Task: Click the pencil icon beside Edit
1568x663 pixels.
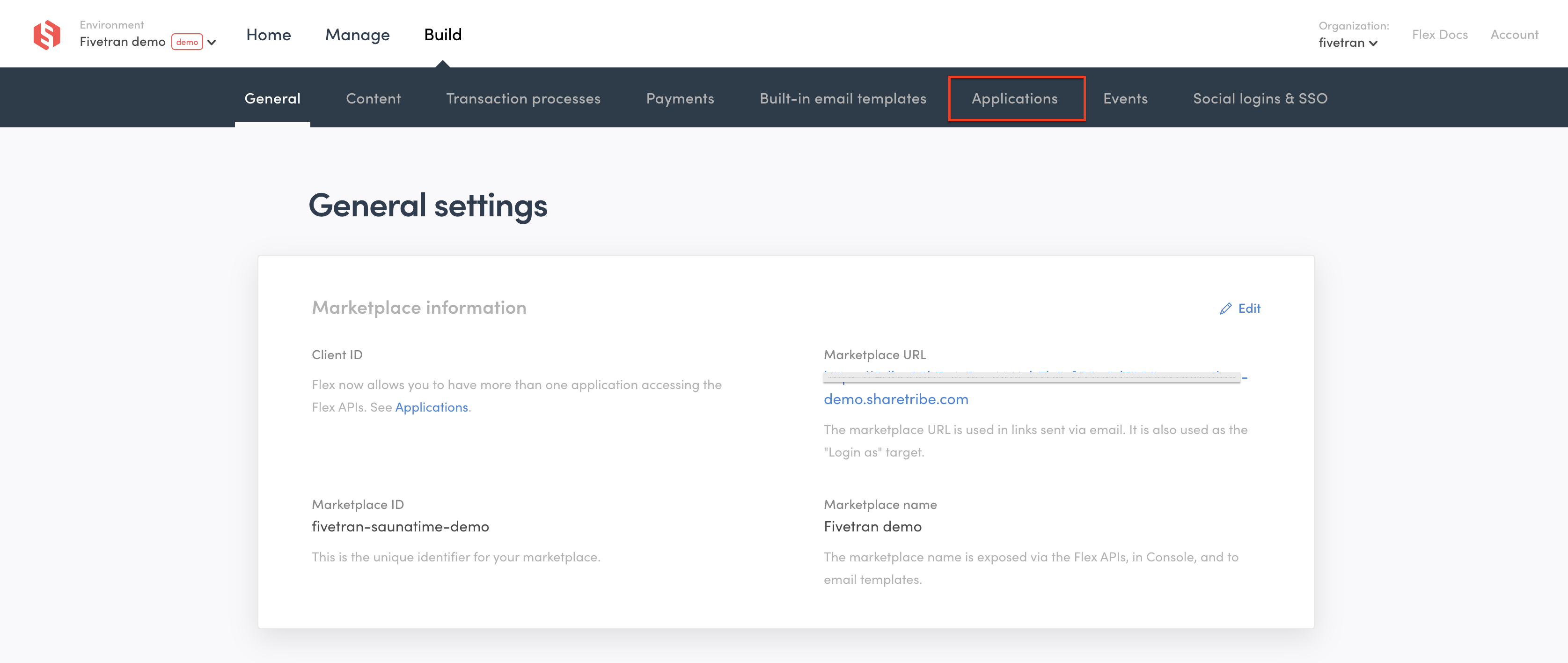Action: pyautogui.click(x=1225, y=309)
